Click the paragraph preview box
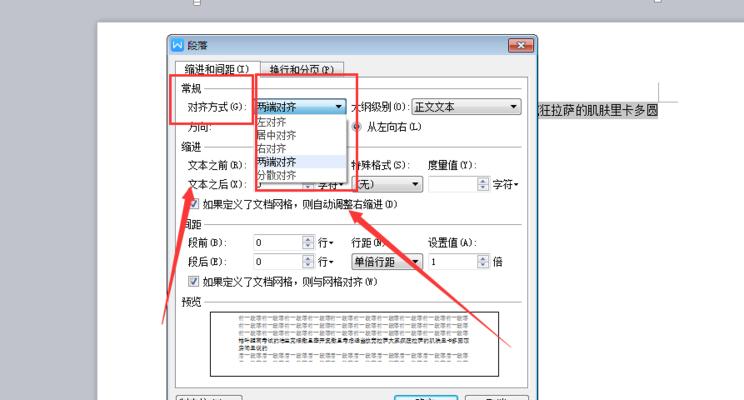Viewport: 744px width, 400px height. click(354, 344)
